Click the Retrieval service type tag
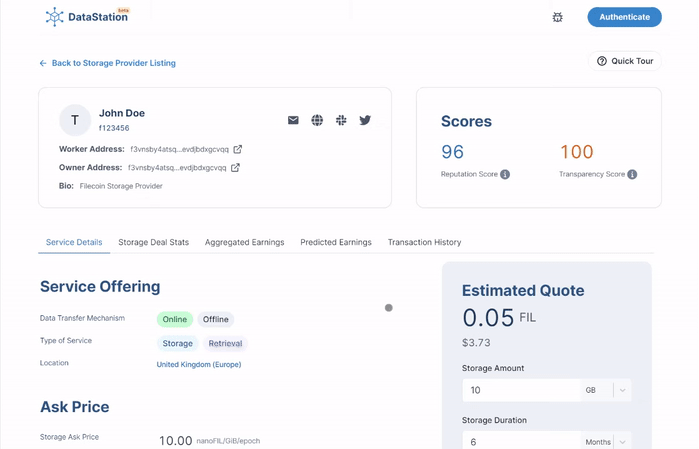The image size is (699, 449). click(x=225, y=343)
